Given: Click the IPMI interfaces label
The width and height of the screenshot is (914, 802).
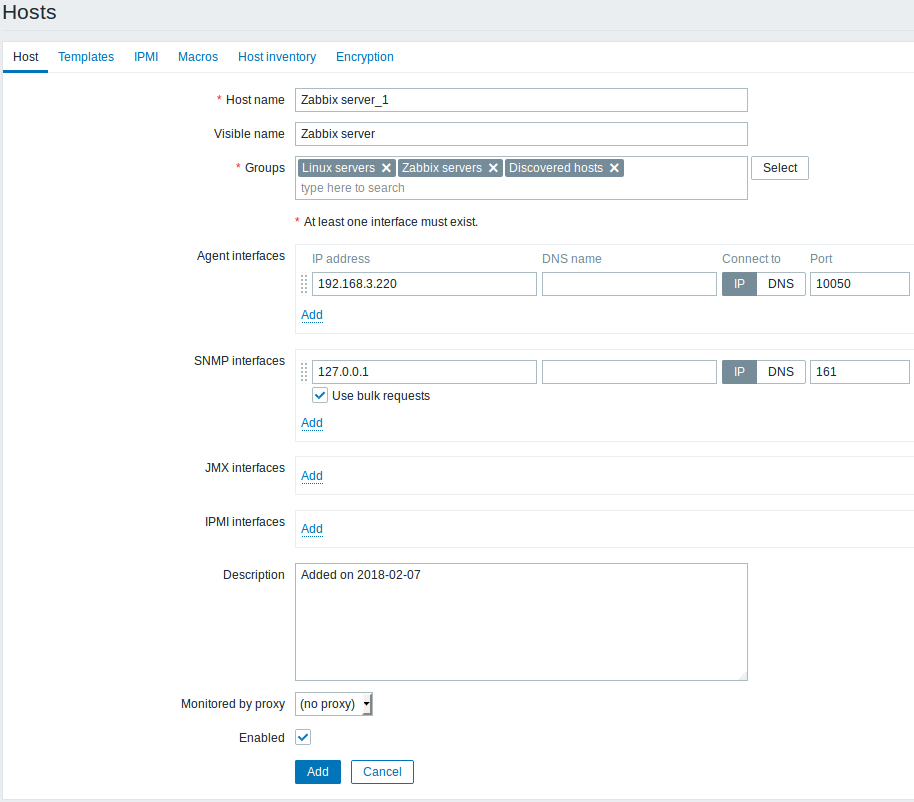Looking at the screenshot, I should pos(245,522).
